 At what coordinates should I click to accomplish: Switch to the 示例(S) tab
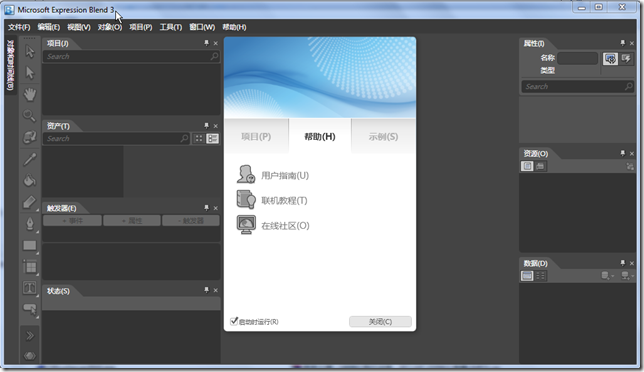point(383,137)
